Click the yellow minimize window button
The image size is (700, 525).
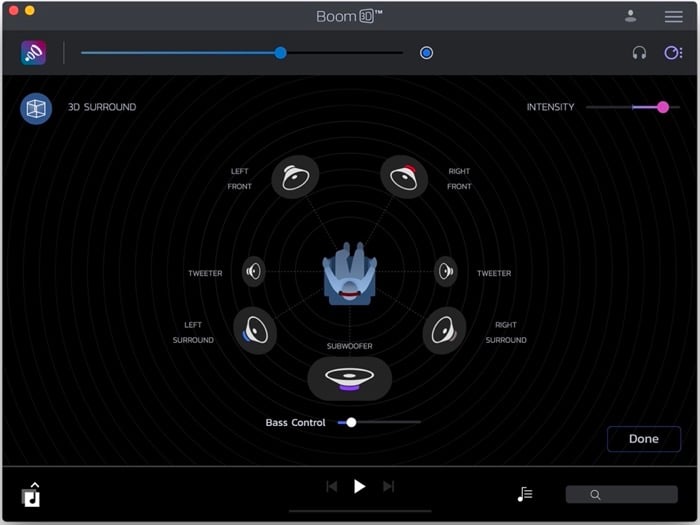click(x=29, y=10)
